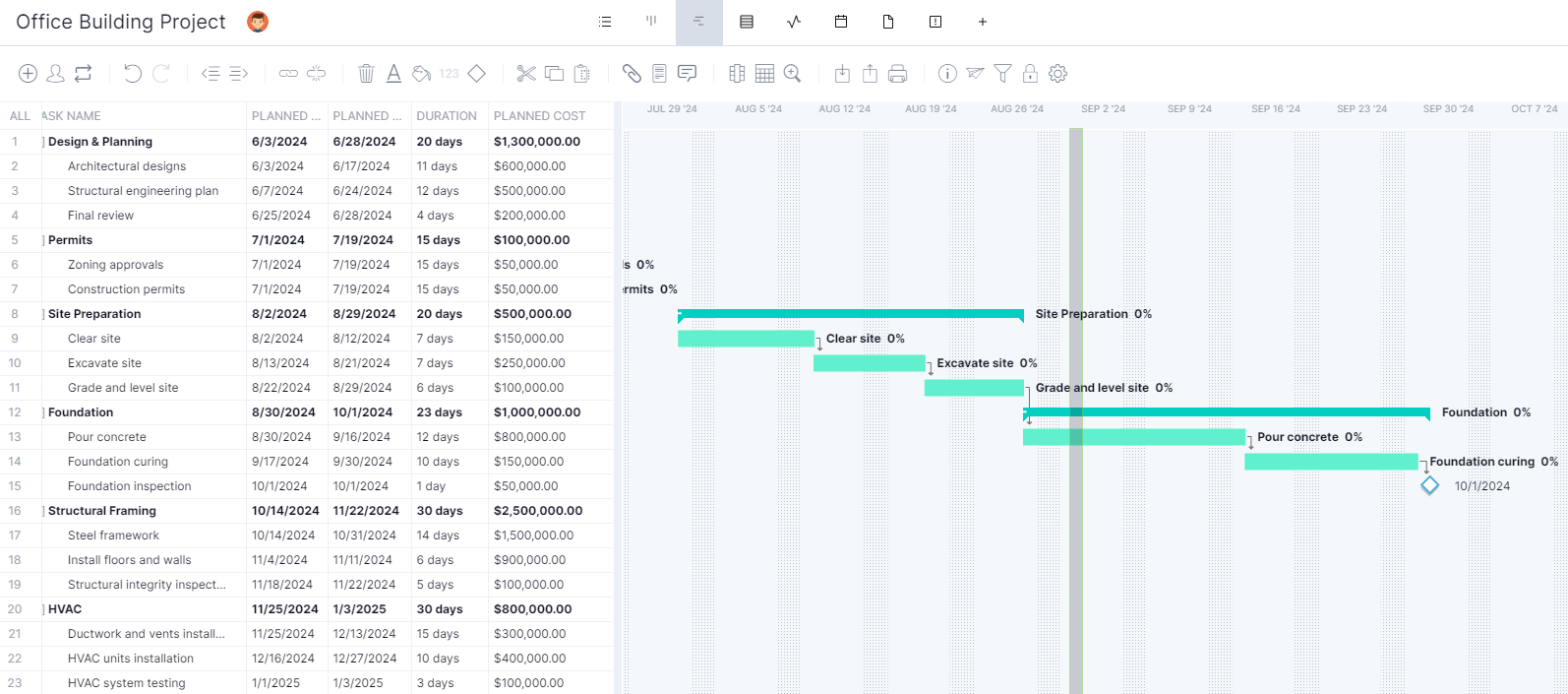
Task: Click the Foundation inspection milestone diamond
Action: 1430,486
